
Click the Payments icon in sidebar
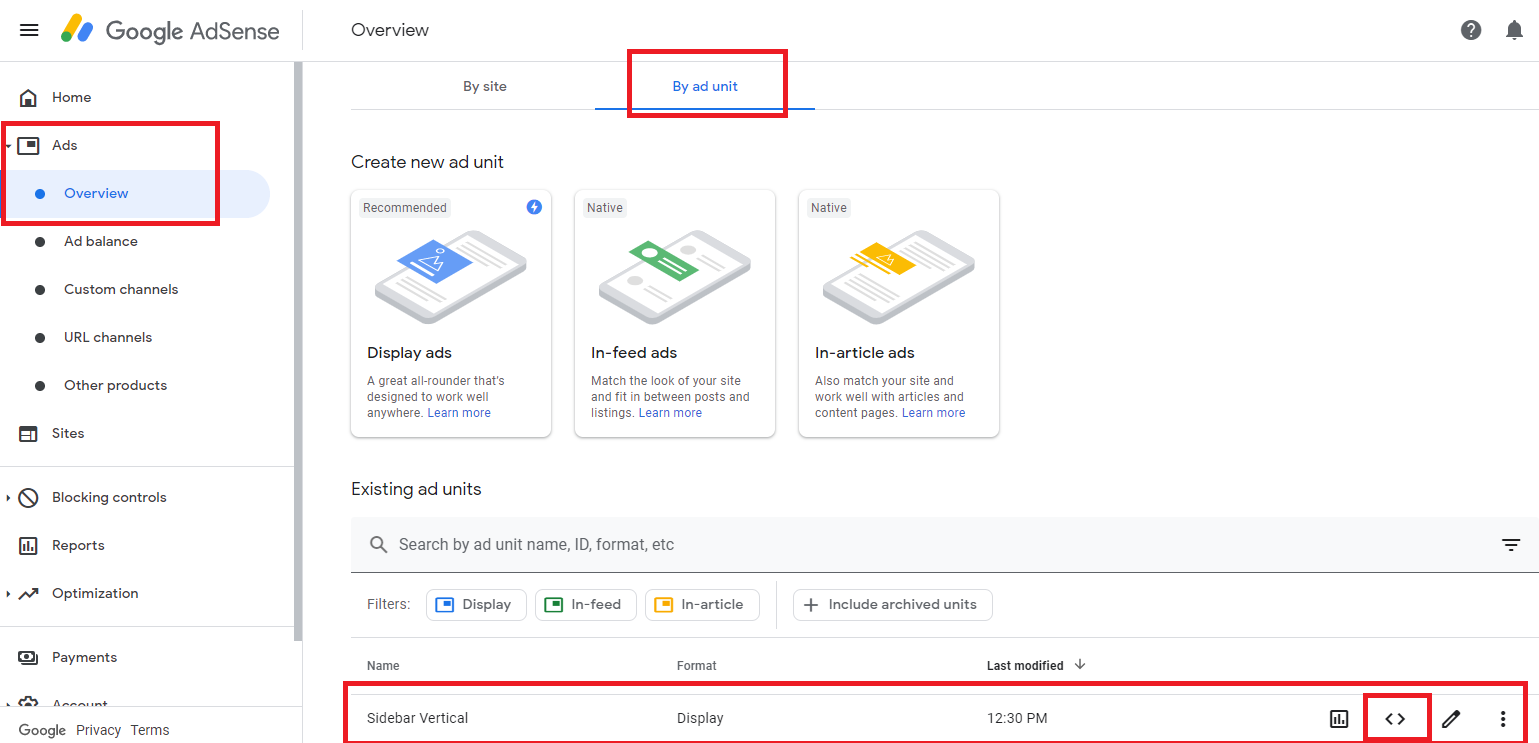coord(29,657)
